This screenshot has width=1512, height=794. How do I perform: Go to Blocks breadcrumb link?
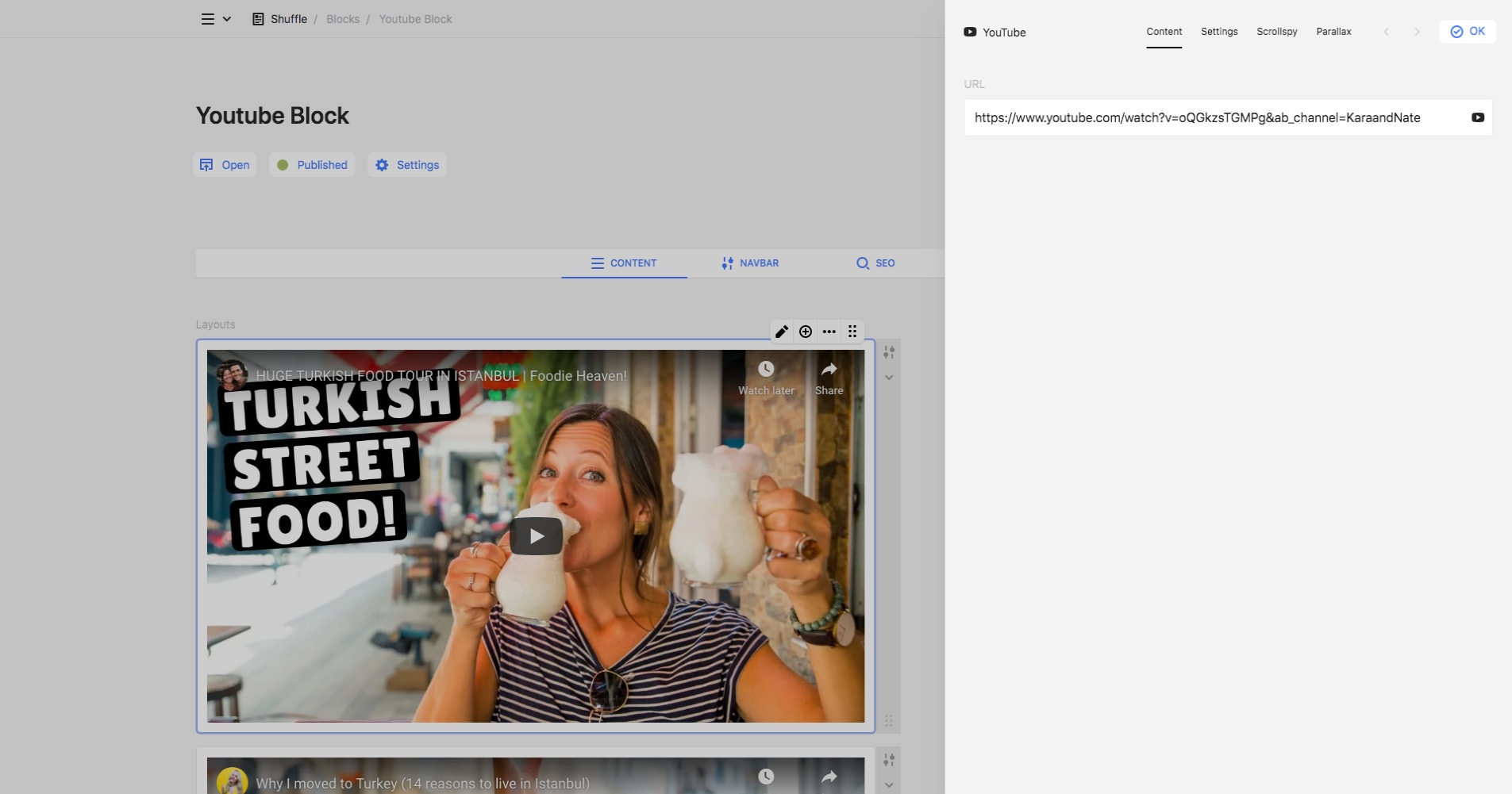[343, 19]
